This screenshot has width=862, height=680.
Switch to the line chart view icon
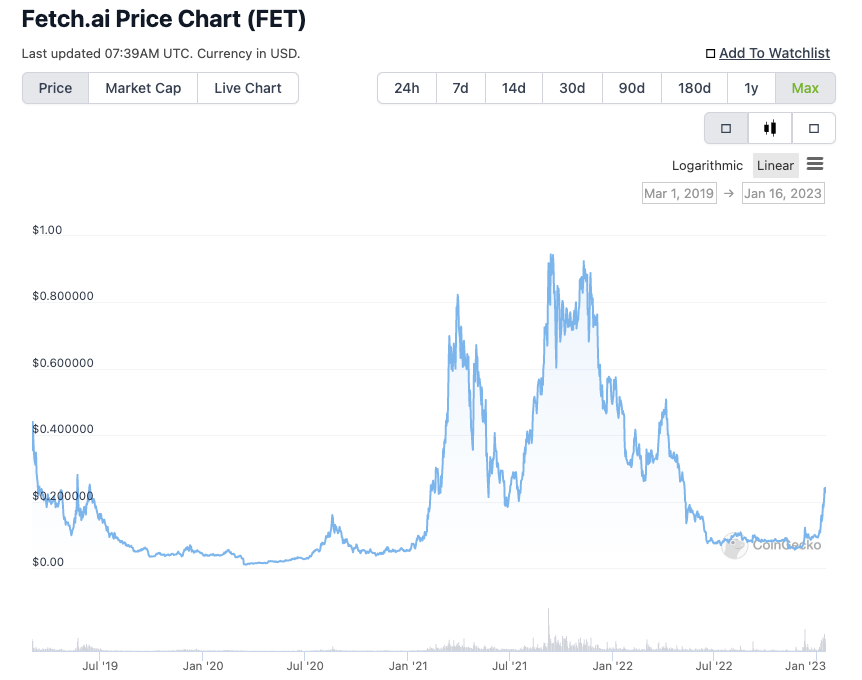tap(726, 128)
